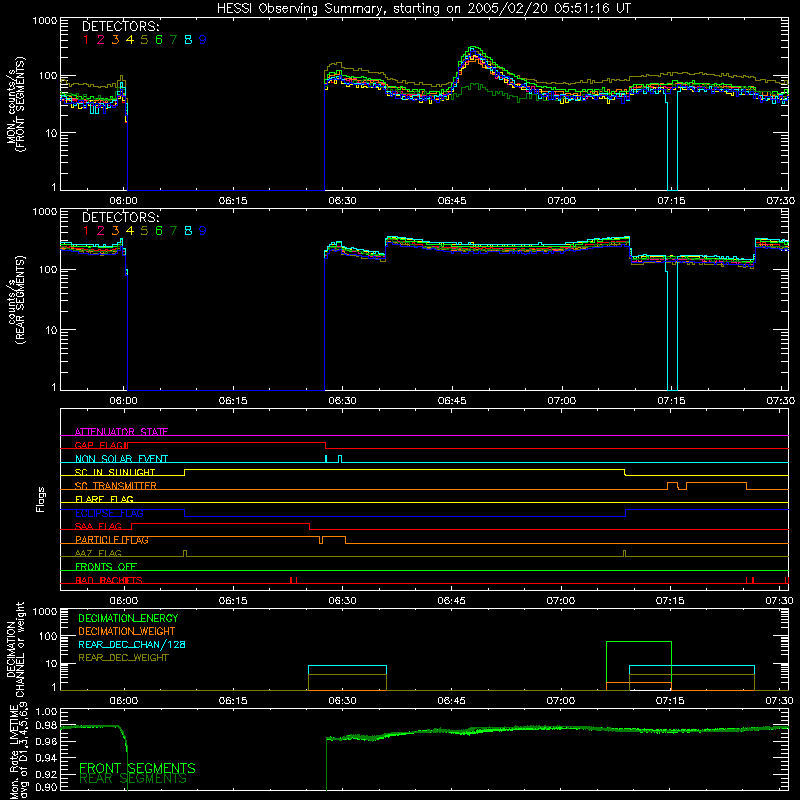Click dark green detector '7' in rear segments legend
Viewport: 800px width, 800px height.
click(x=173, y=231)
